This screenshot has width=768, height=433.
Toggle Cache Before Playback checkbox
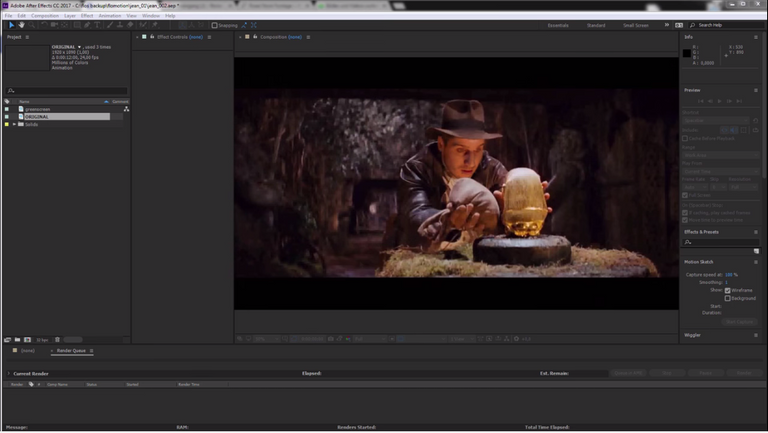[x=685, y=139]
